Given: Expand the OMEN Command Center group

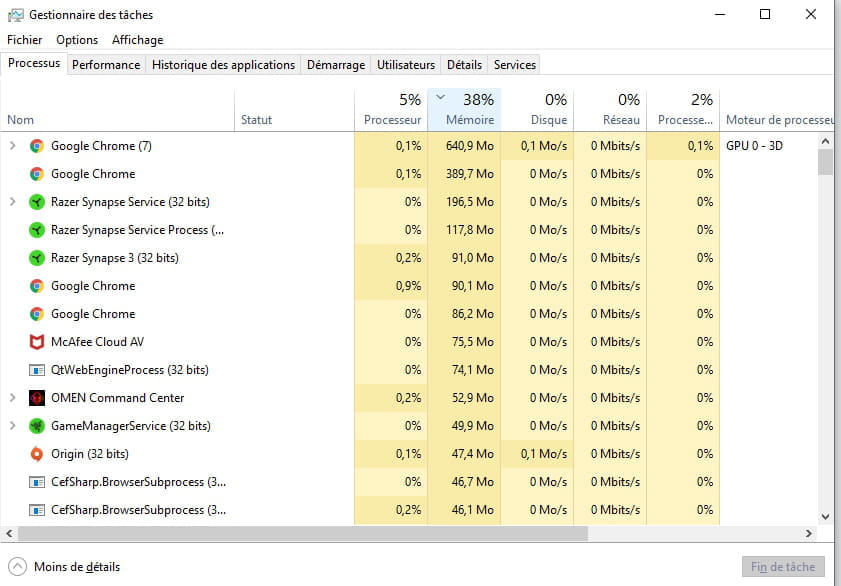Looking at the screenshot, I should click(x=13, y=398).
